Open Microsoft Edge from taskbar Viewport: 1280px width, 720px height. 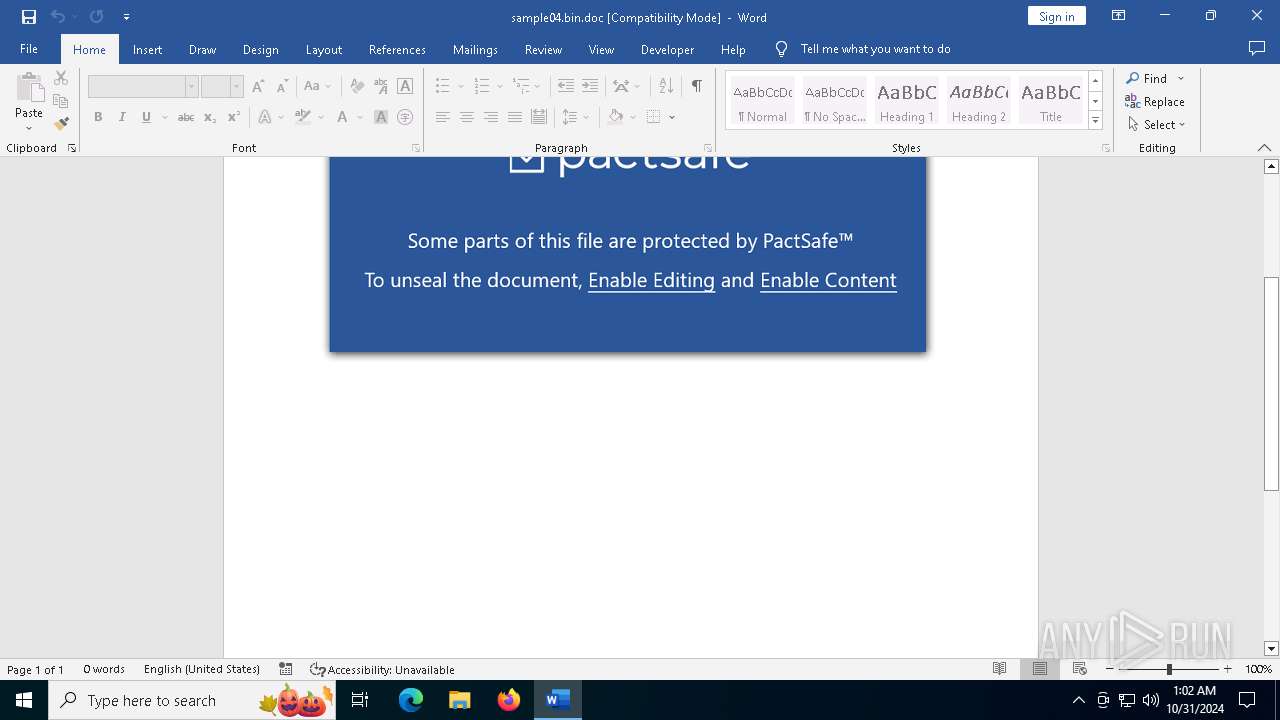point(411,700)
